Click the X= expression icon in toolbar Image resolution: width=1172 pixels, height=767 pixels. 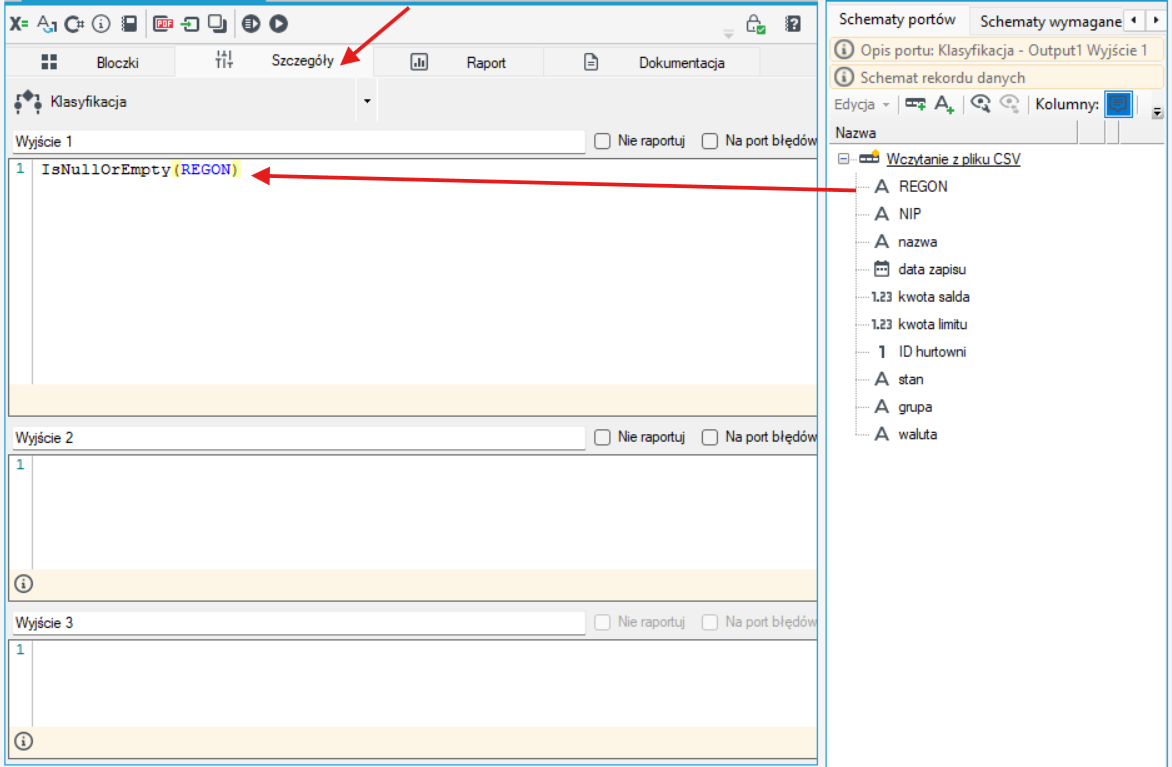coord(19,24)
